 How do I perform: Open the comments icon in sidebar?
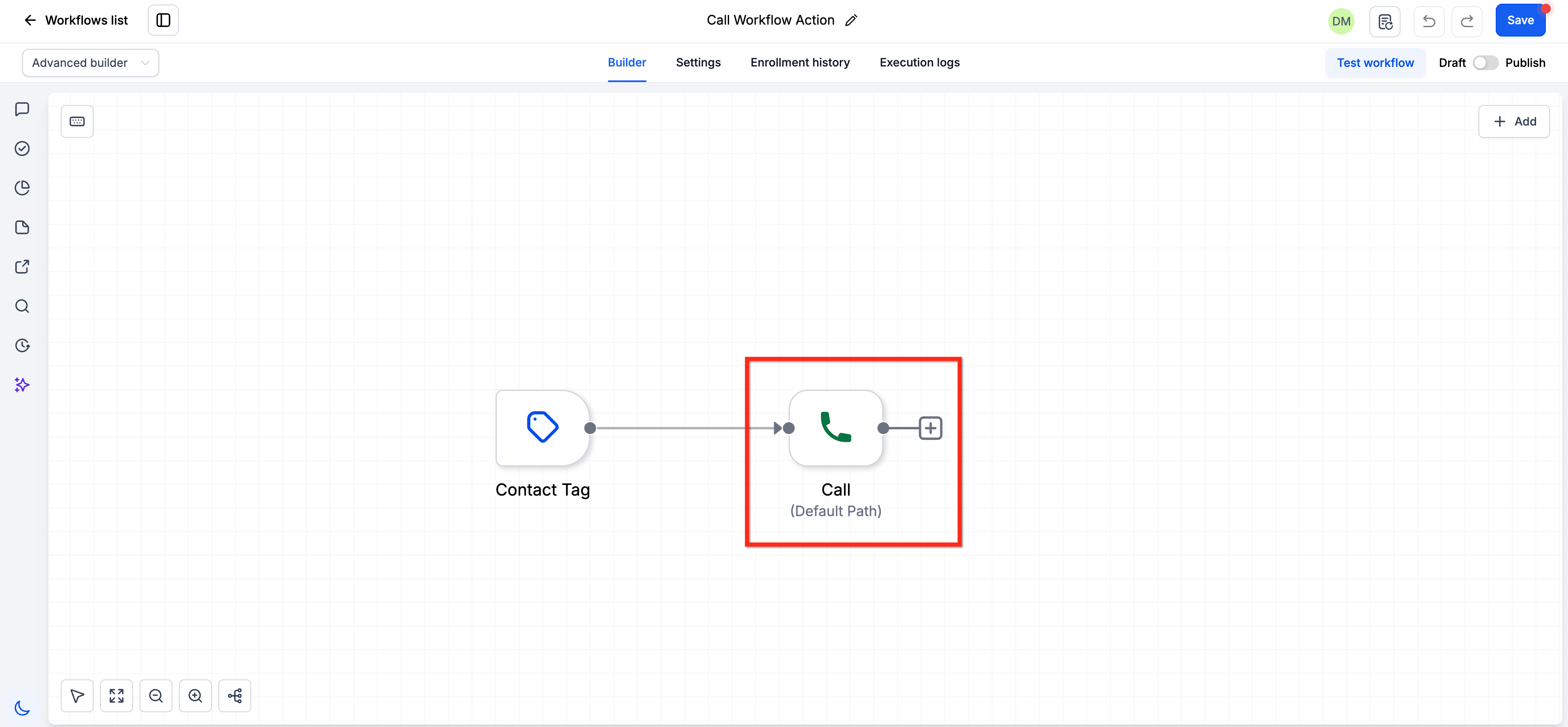pos(22,110)
